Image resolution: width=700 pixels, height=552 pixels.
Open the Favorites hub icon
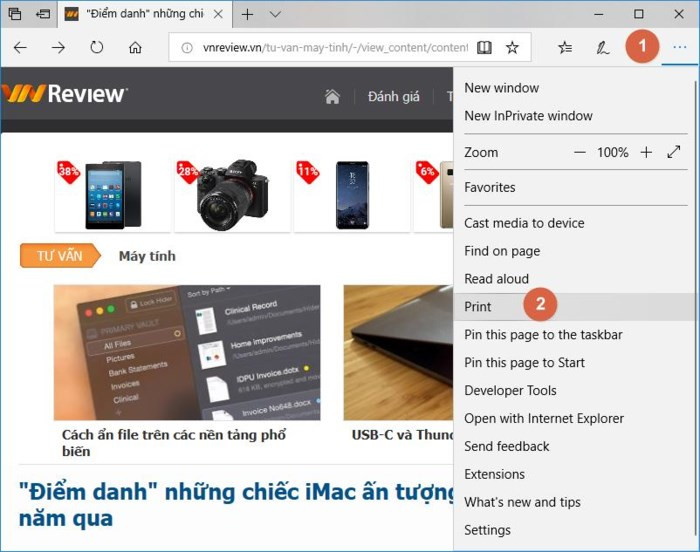click(565, 47)
